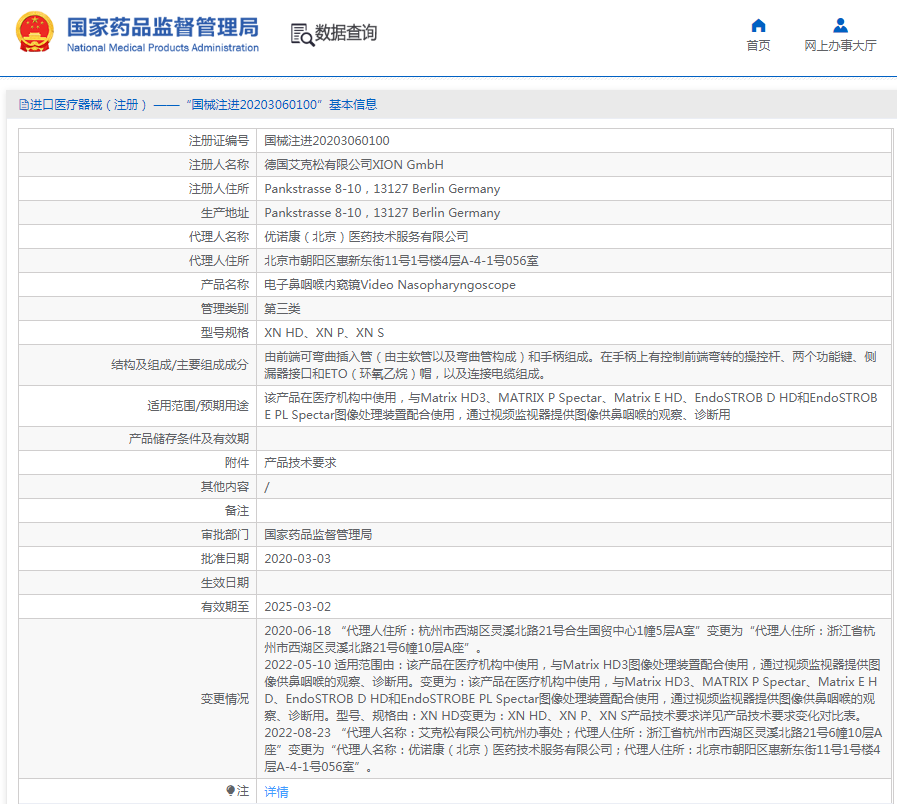Open the 数据查询 search icon

pos(302,34)
